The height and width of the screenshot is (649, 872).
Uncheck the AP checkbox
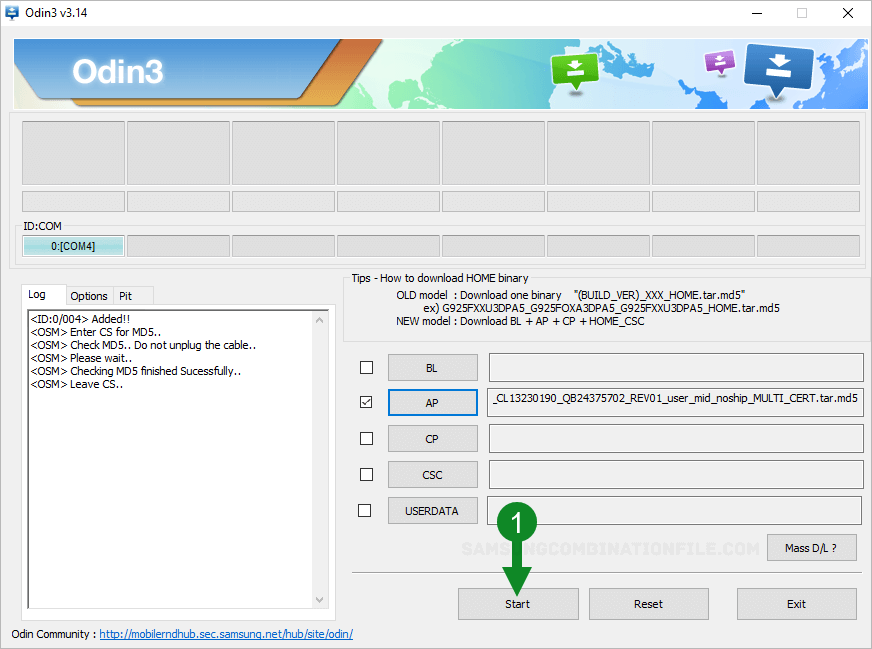tap(366, 402)
